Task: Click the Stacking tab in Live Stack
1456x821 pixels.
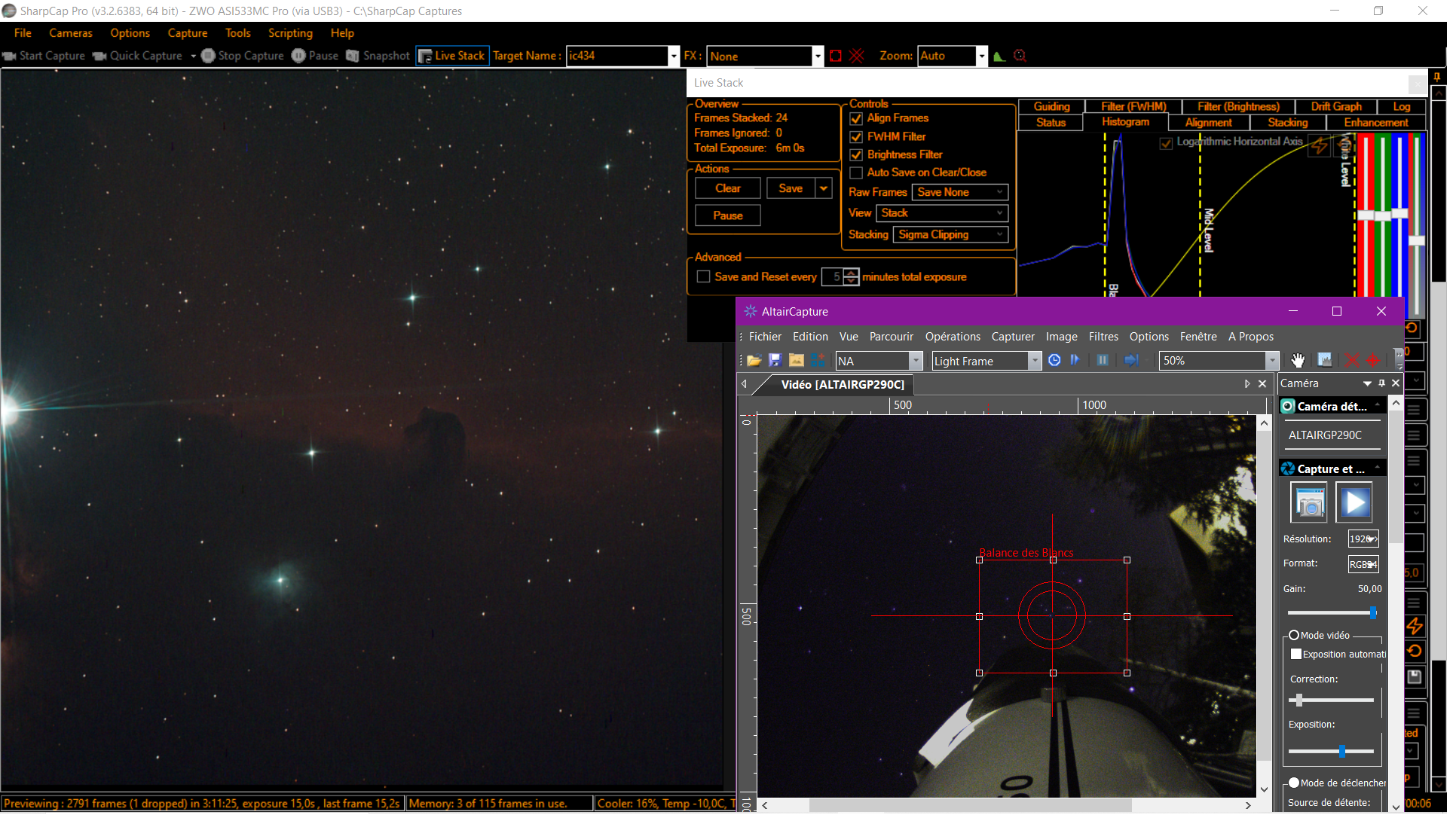Action: (1287, 123)
